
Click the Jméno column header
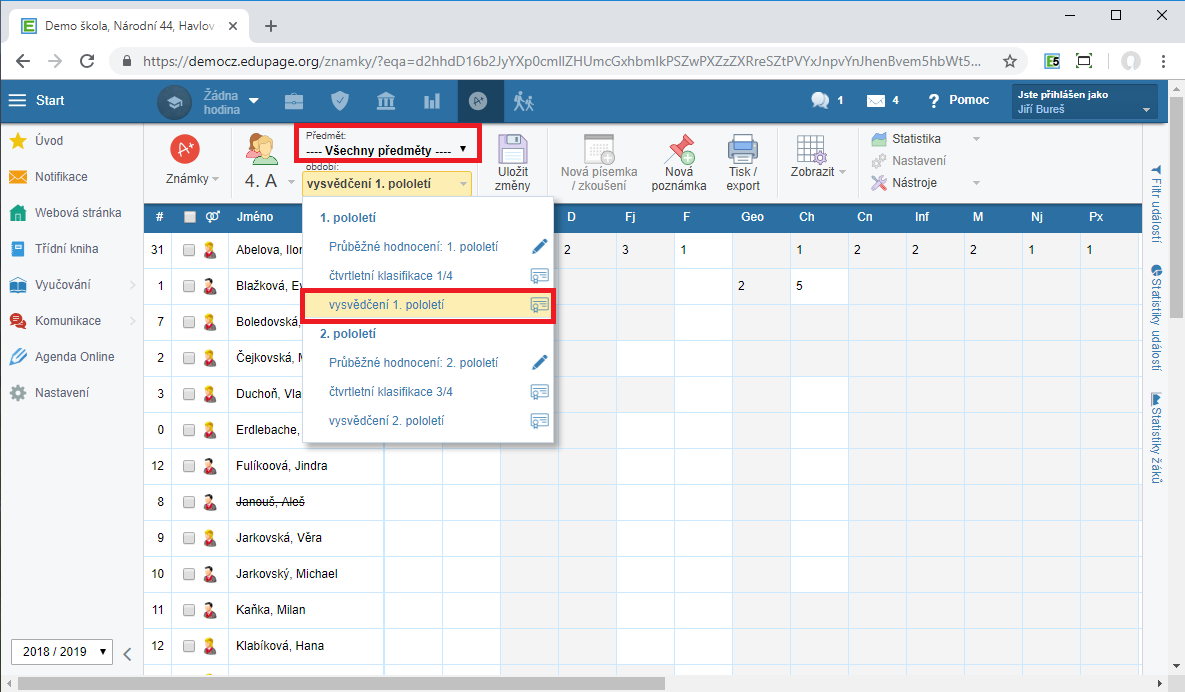[255, 217]
